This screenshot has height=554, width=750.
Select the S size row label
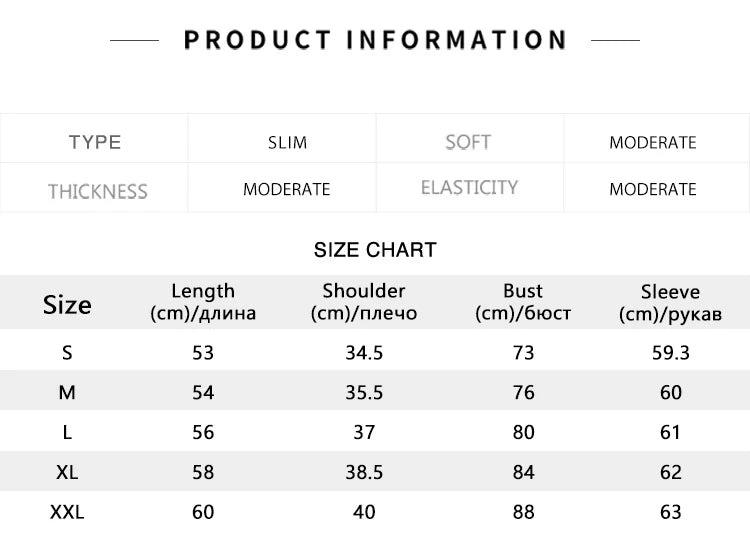[x=67, y=352]
